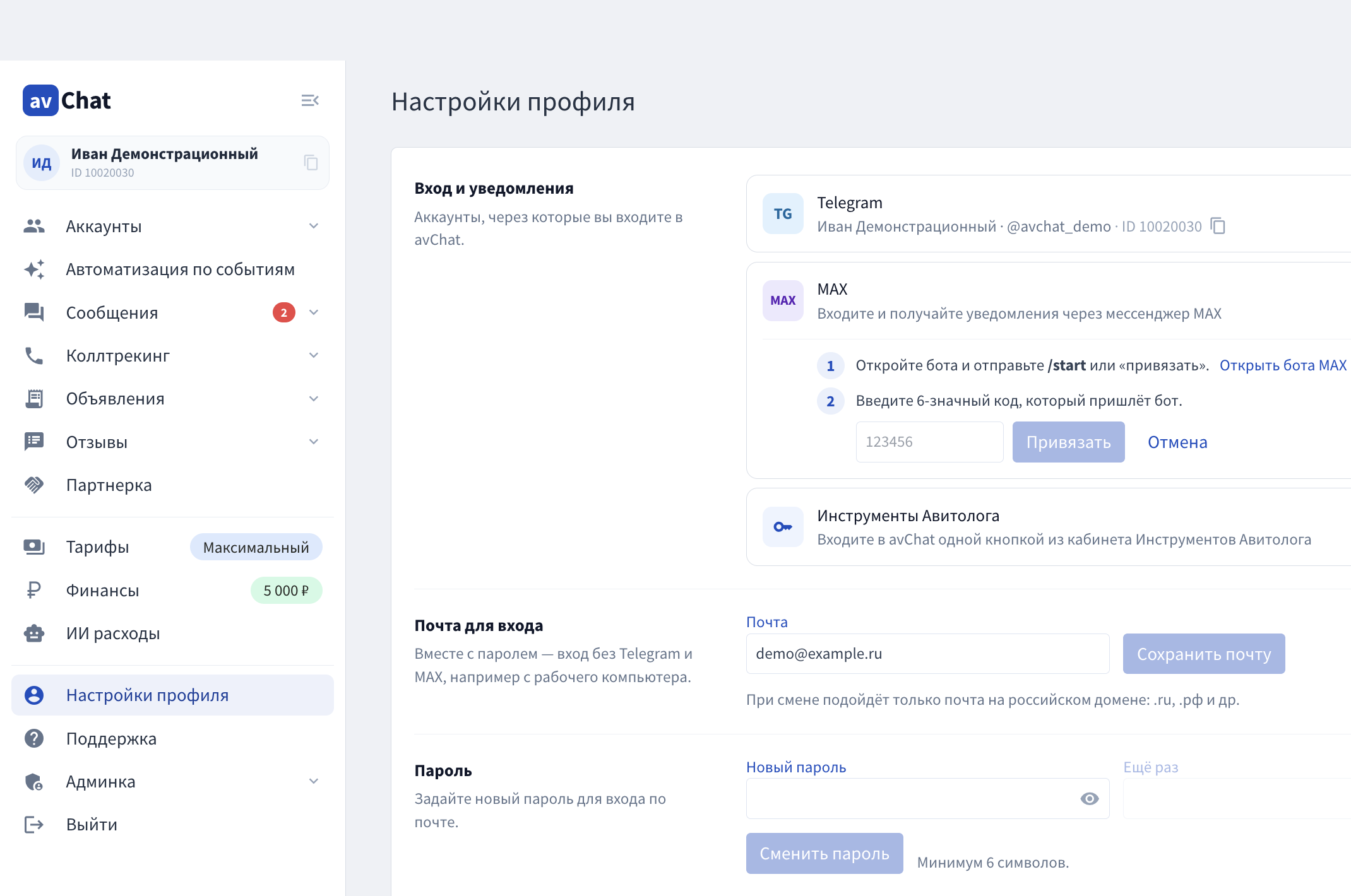Image resolution: width=1351 pixels, height=896 pixels.
Task: Expand the Аккаунты submenu chevron
Action: point(314,226)
